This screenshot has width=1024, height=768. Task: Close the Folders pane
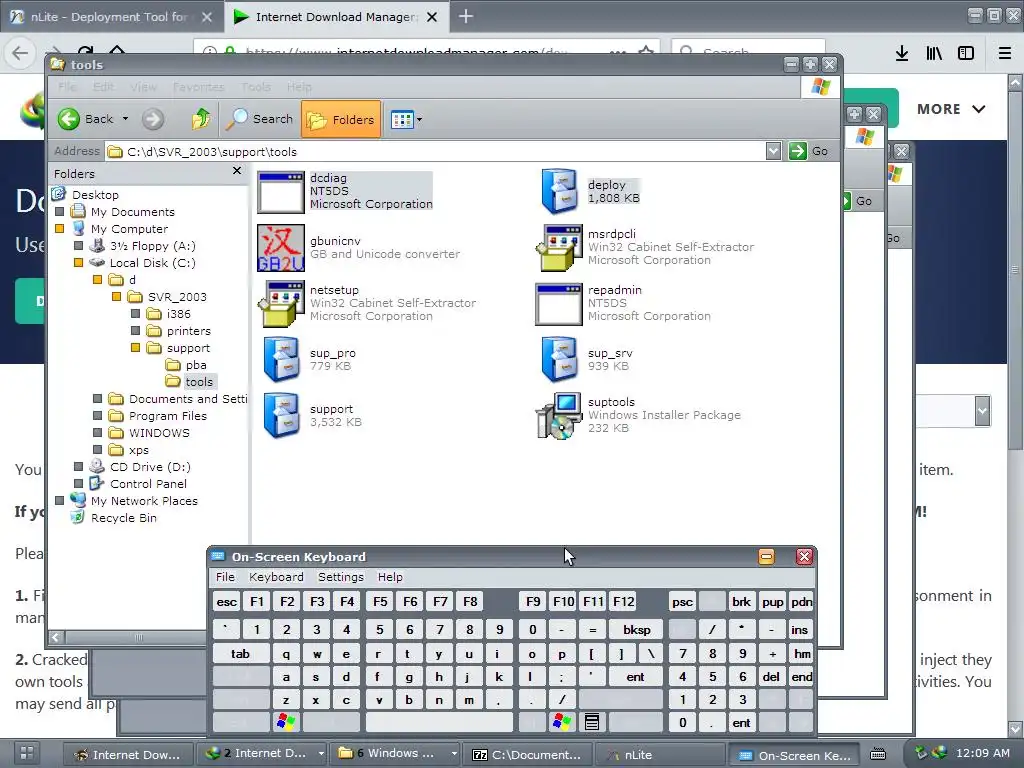pos(237,170)
